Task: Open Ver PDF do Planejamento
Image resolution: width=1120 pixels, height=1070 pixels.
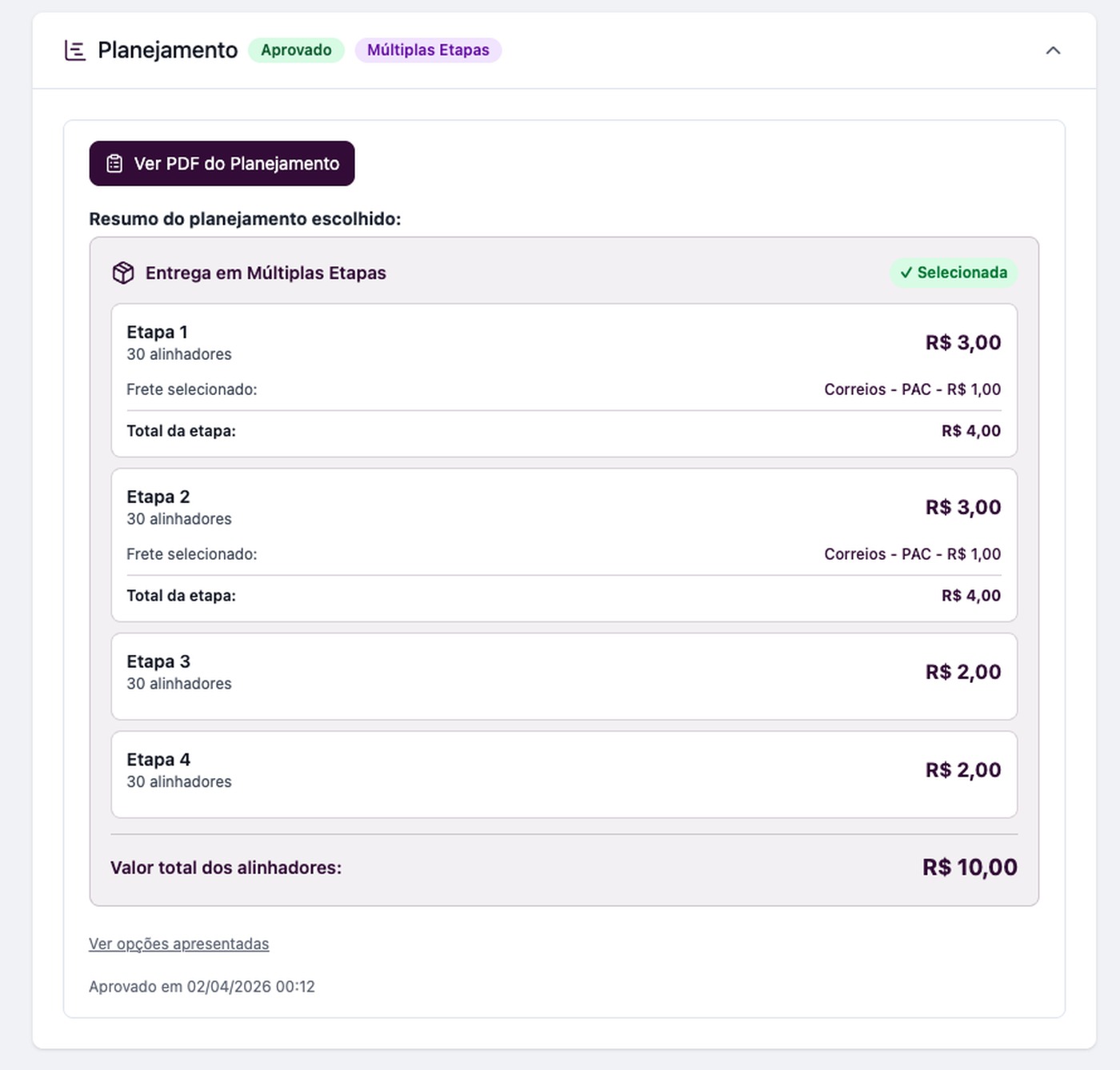Action: [x=222, y=164]
